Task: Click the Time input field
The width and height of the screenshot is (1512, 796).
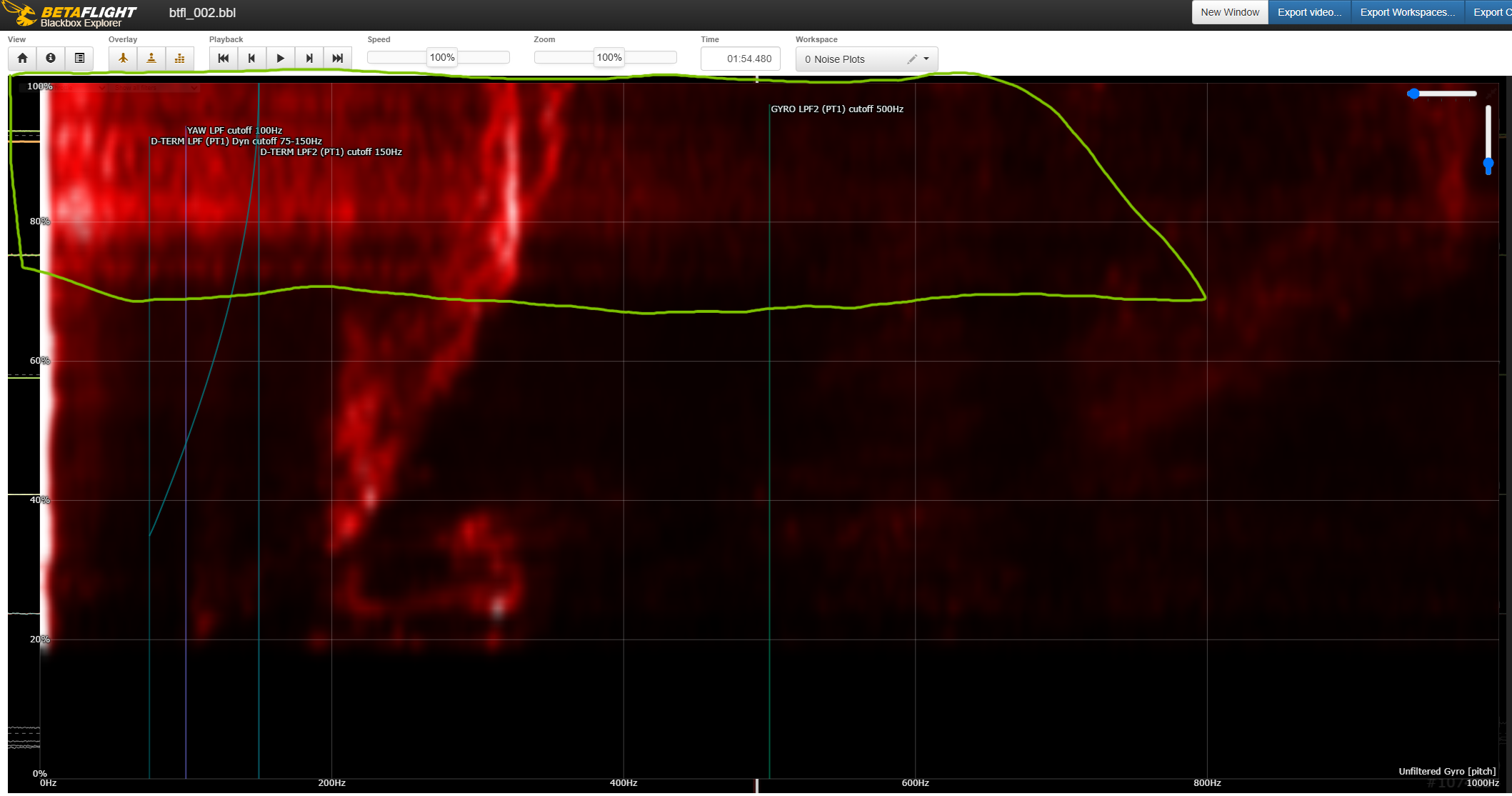Action: coord(740,59)
